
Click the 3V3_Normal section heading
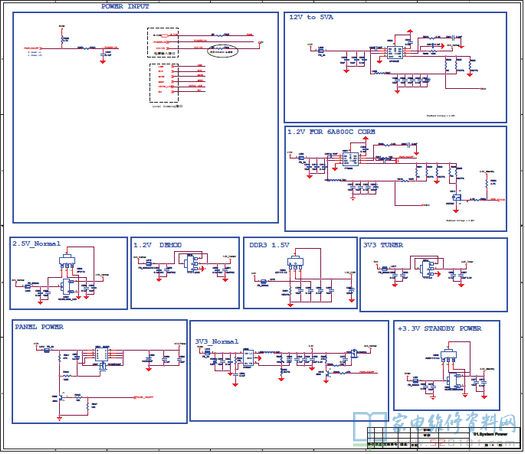217,342
